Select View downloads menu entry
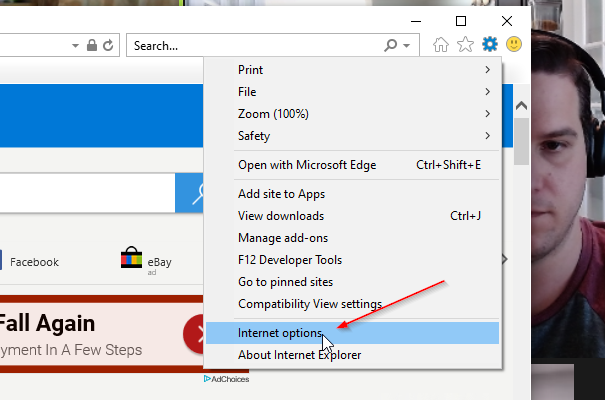 click(352, 216)
